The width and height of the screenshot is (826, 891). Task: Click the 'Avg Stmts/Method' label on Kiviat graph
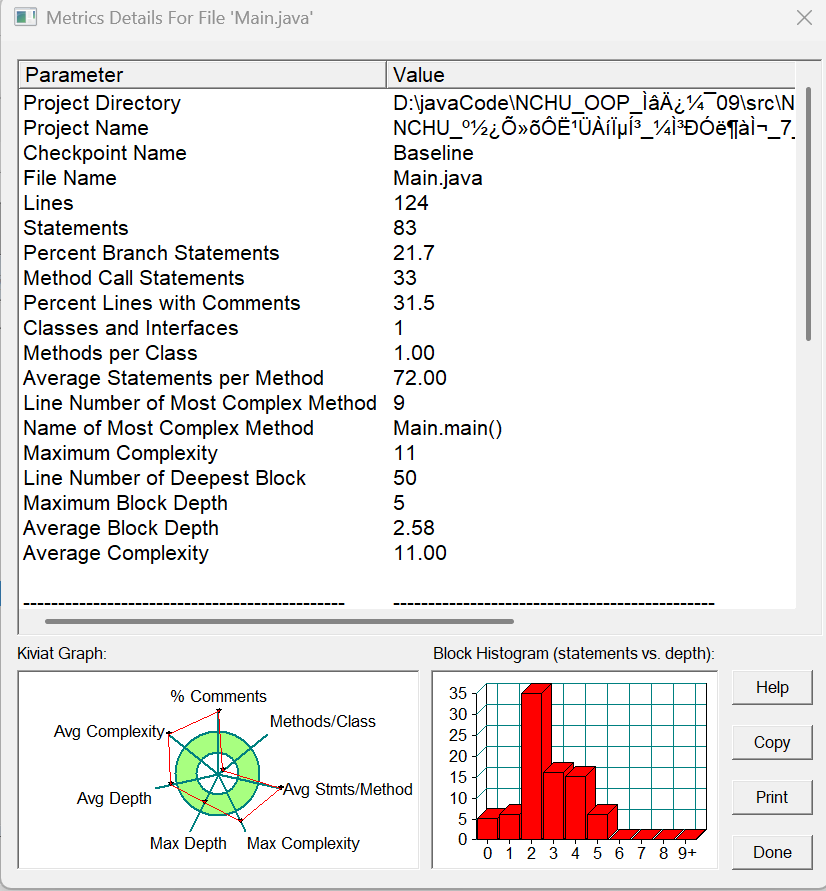[x=348, y=789]
